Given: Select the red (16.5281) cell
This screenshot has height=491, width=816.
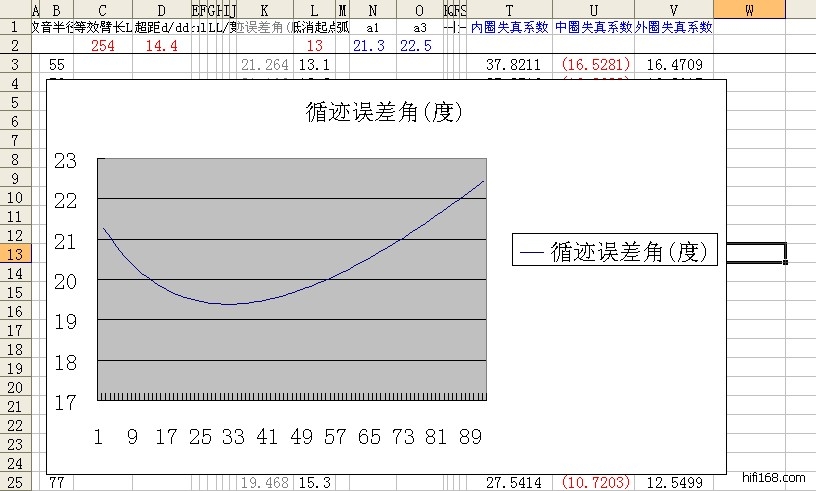Looking at the screenshot, I should point(594,65).
